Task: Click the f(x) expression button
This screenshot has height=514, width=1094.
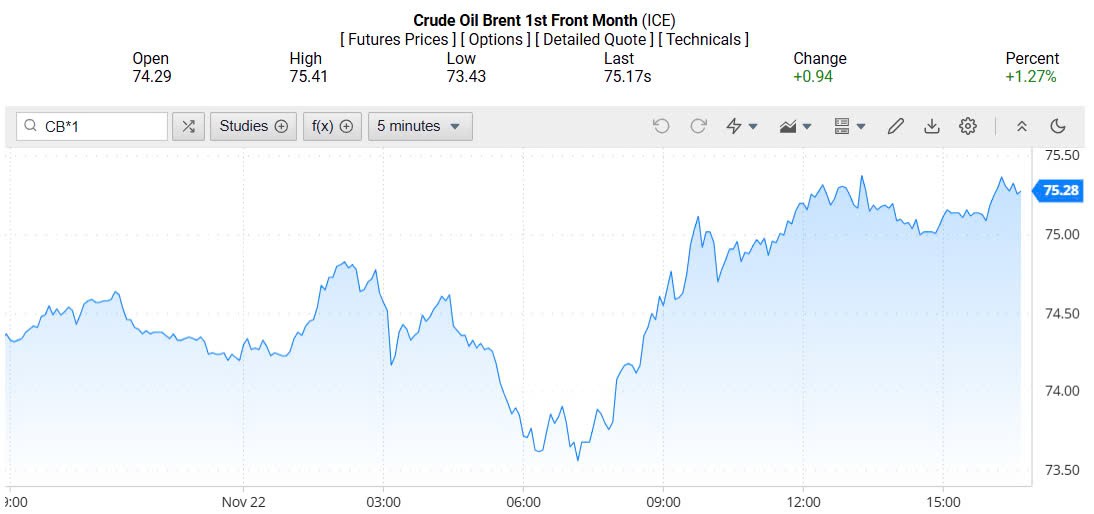Action: (x=332, y=126)
